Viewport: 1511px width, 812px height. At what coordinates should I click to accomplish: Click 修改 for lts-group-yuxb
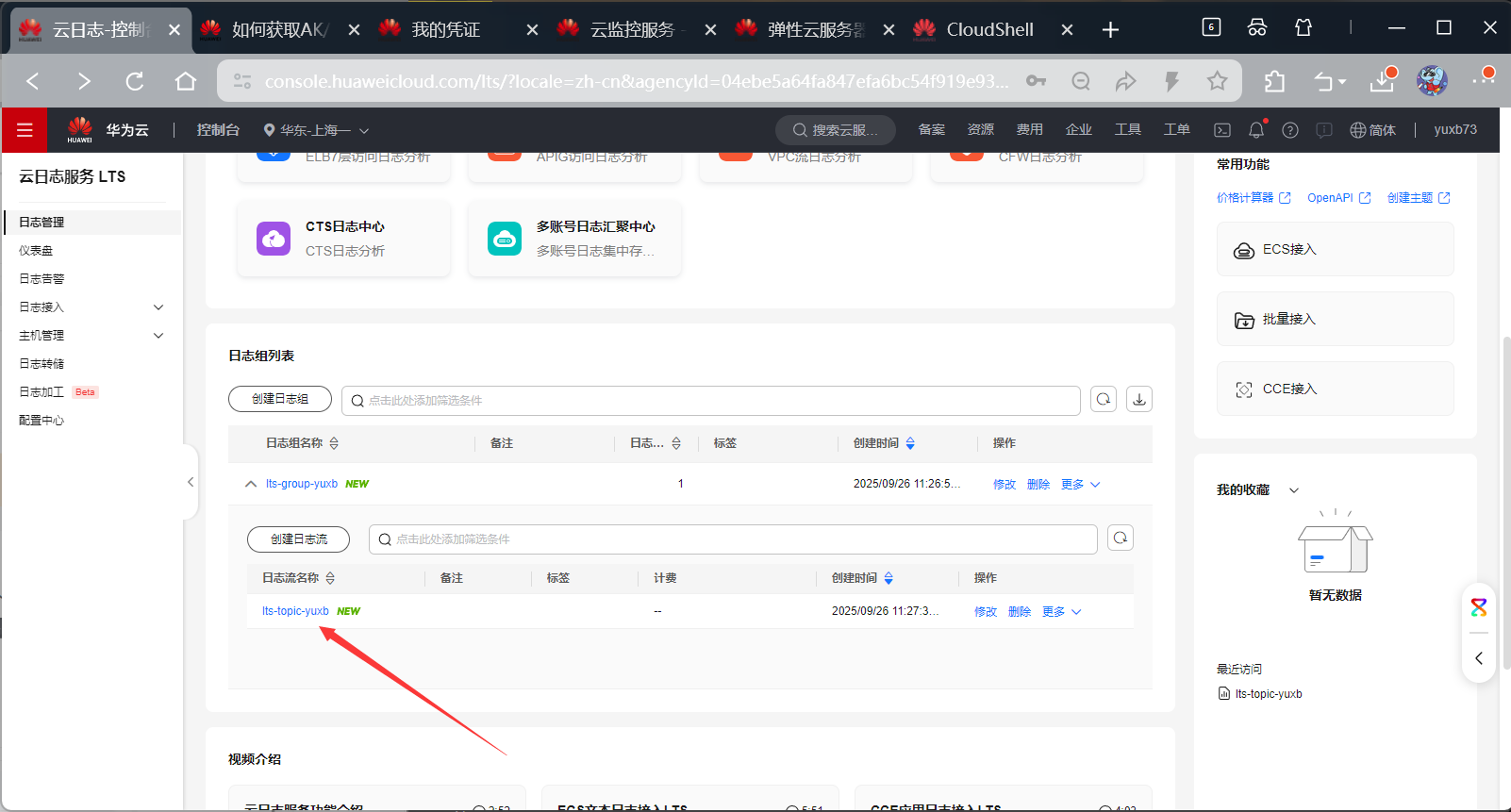tap(1005, 484)
